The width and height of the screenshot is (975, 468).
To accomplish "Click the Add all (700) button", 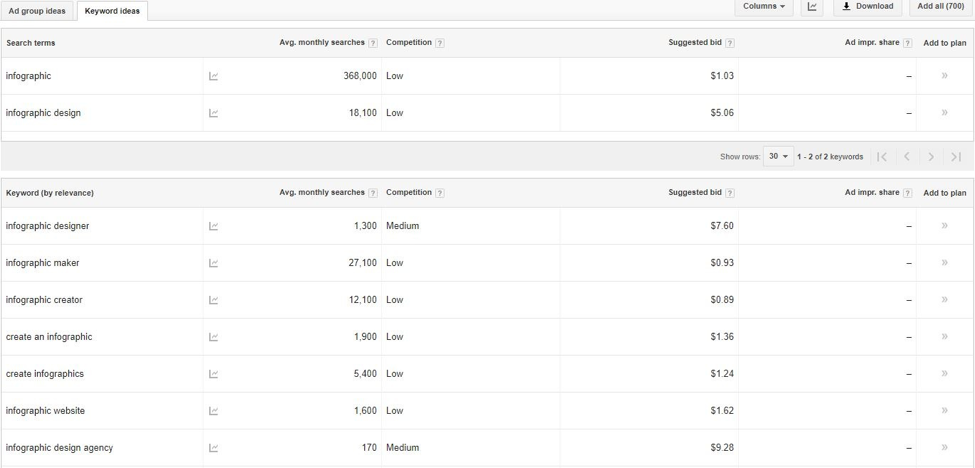I will click(941, 7).
